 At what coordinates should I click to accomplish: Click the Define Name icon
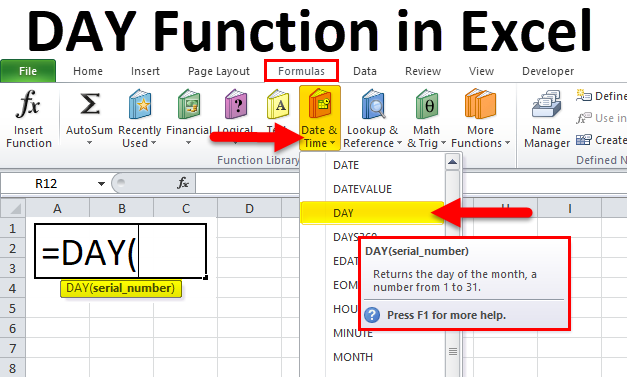584,96
